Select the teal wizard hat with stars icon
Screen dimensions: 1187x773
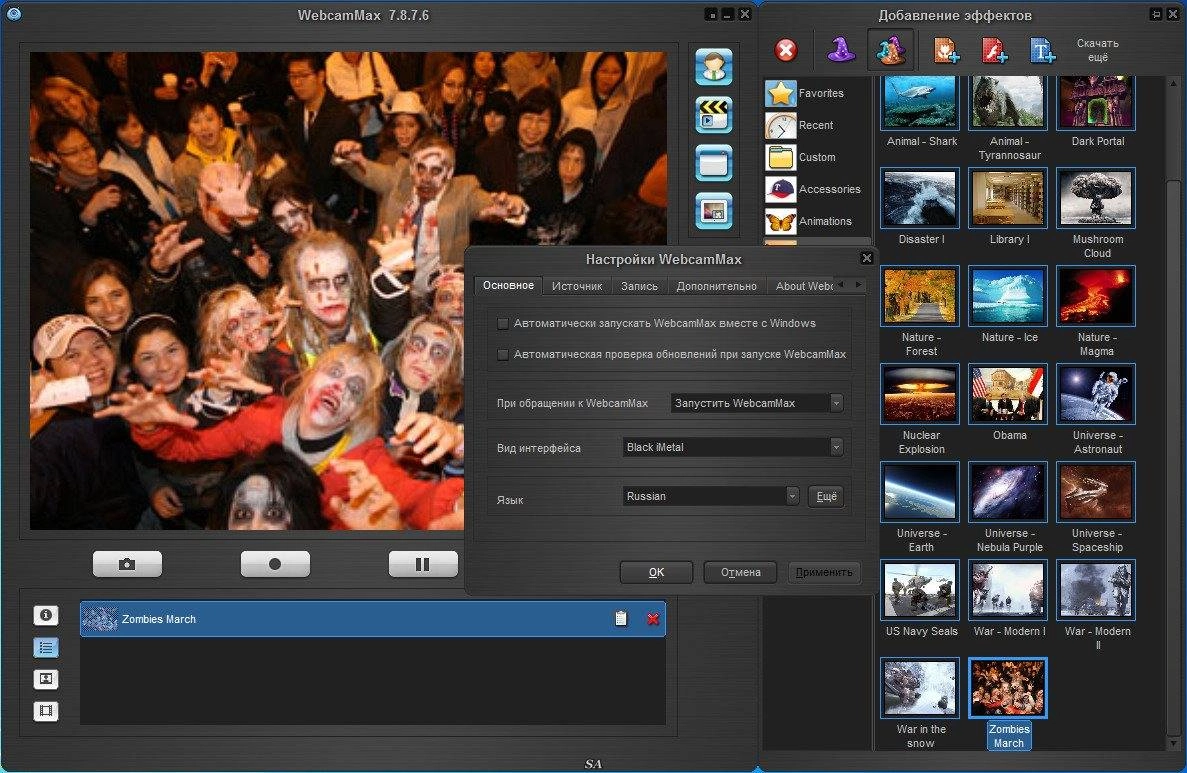pyautogui.click(x=891, y=50)
